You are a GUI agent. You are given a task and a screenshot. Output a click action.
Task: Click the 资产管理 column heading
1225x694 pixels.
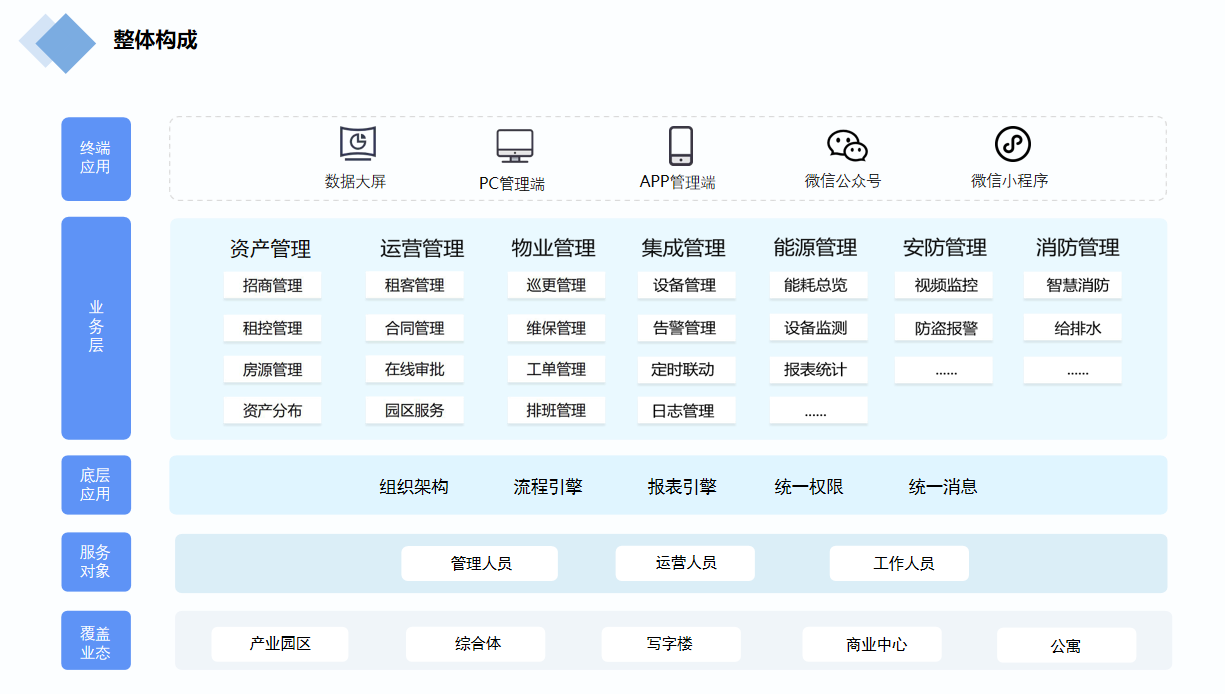270,248
